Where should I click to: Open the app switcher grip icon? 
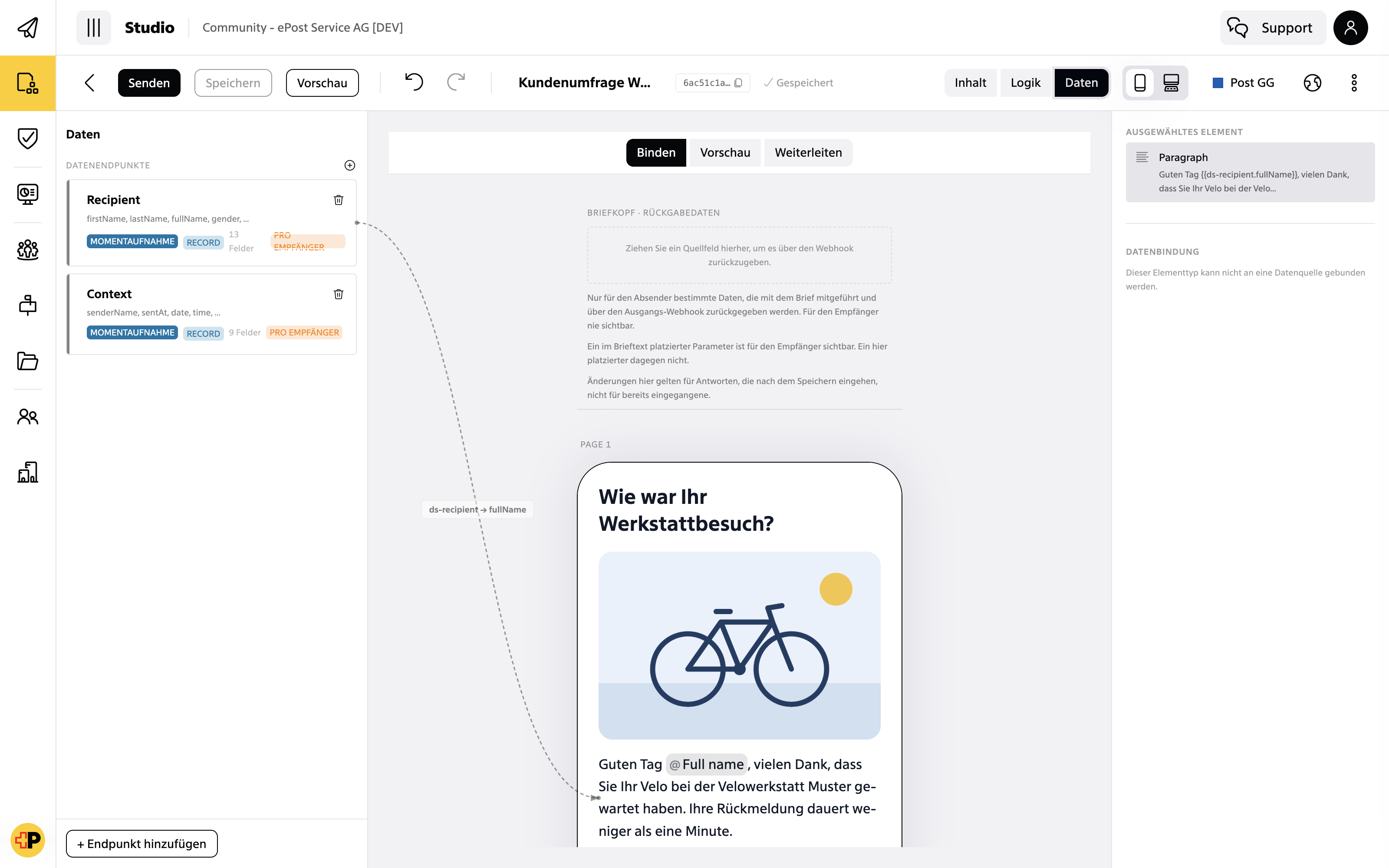[94, 27]
